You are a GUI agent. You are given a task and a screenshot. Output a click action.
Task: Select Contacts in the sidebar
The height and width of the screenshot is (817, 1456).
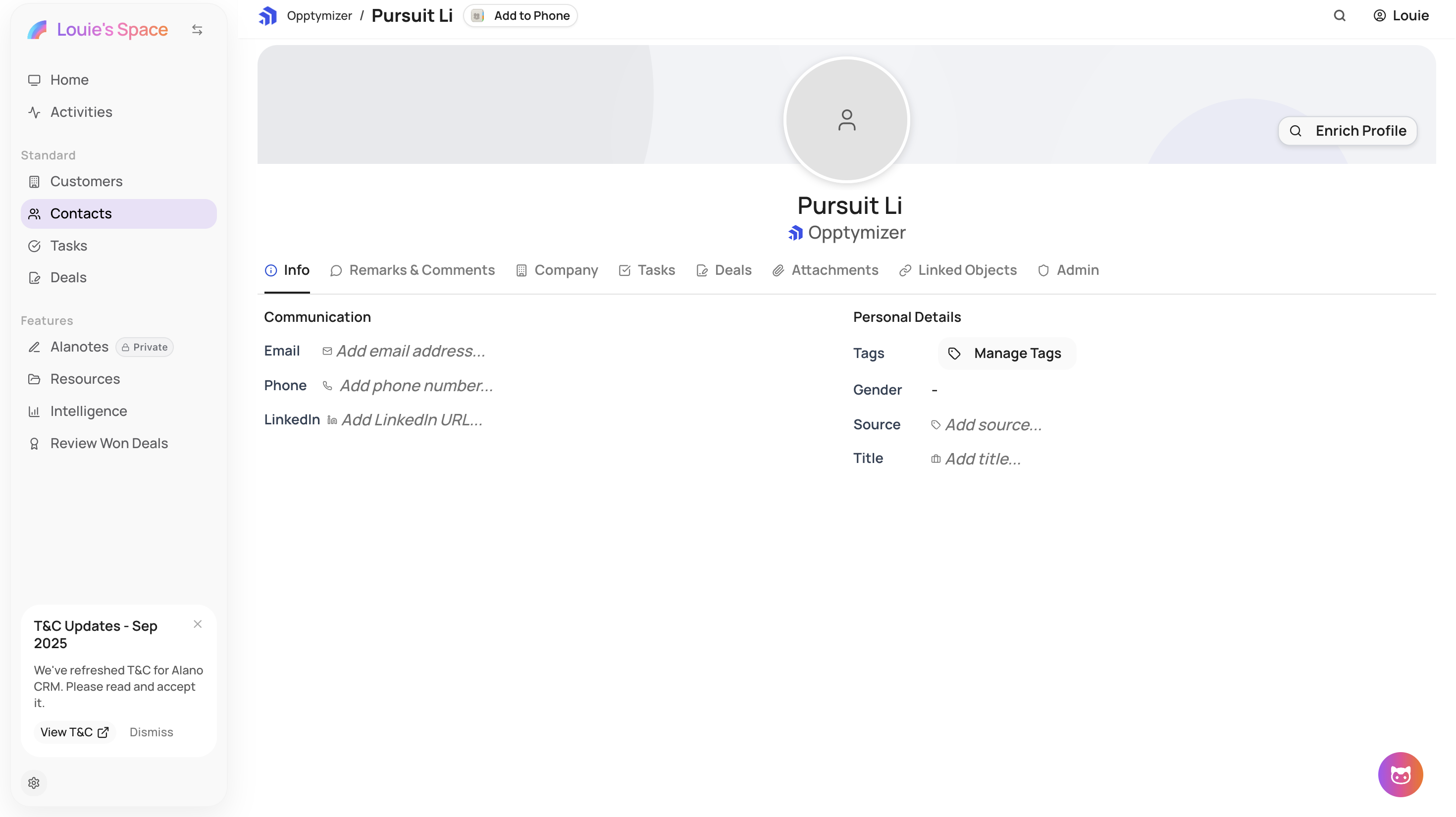(119, 213)
